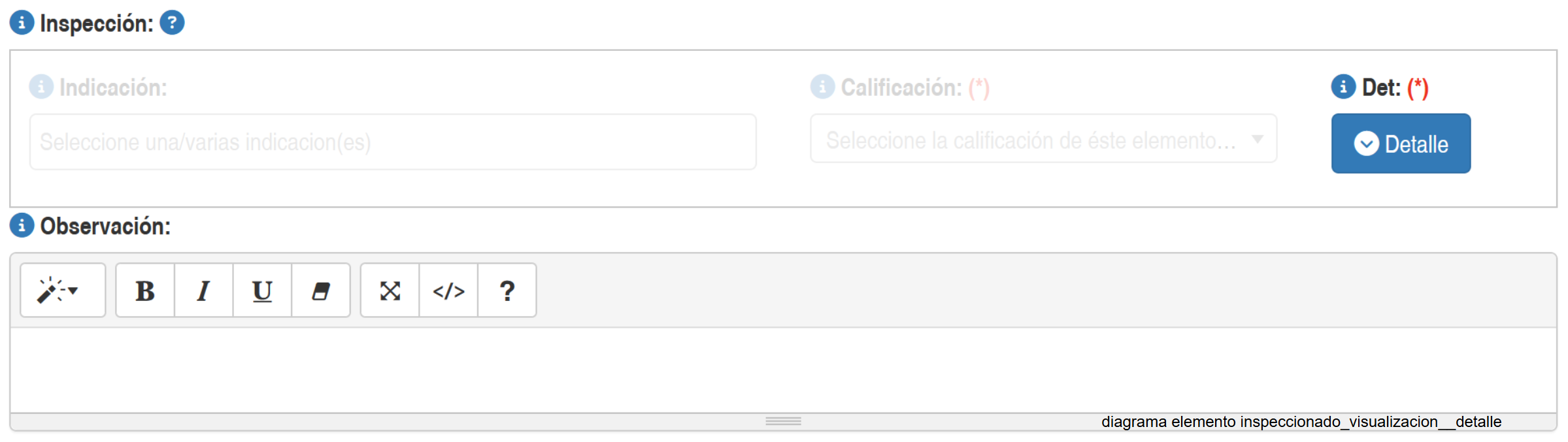Click the info icon beside Inspección

(x=22, y=23)
